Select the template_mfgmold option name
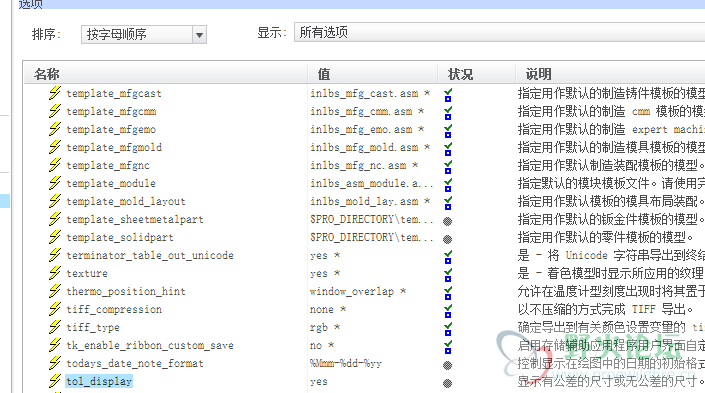Viewport: 705px width, 393px height. (114, 147)
